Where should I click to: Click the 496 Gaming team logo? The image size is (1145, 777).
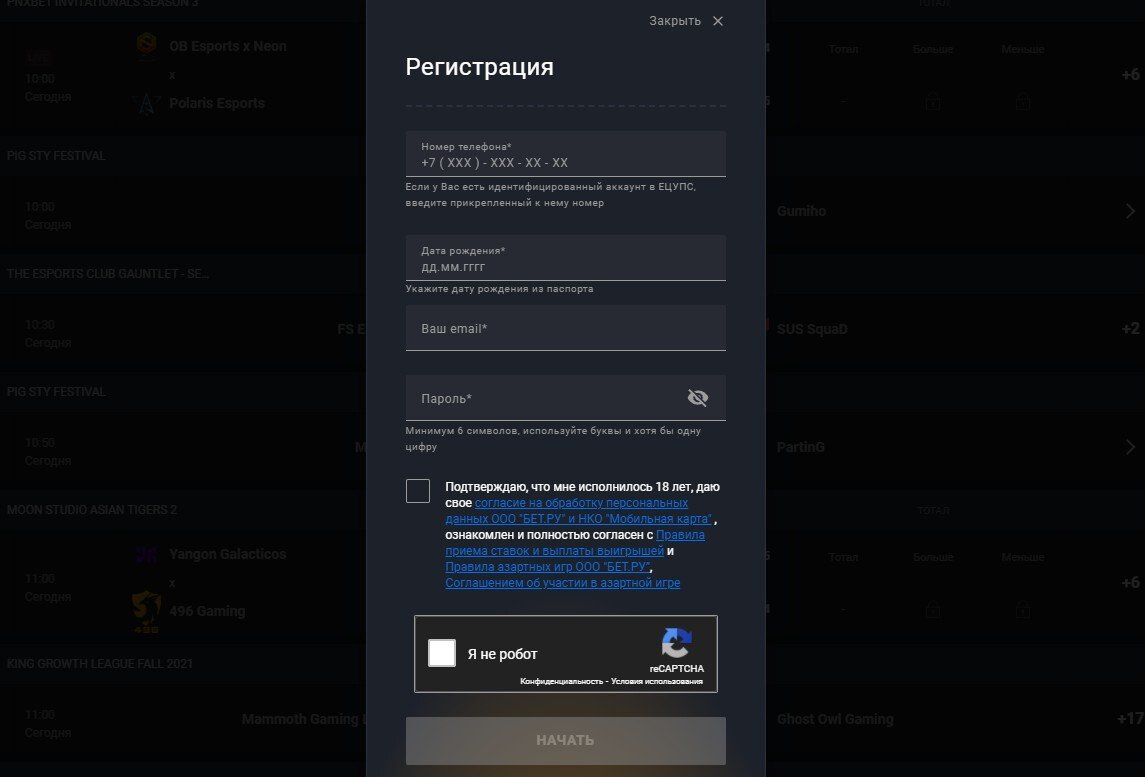click(146, 612)
